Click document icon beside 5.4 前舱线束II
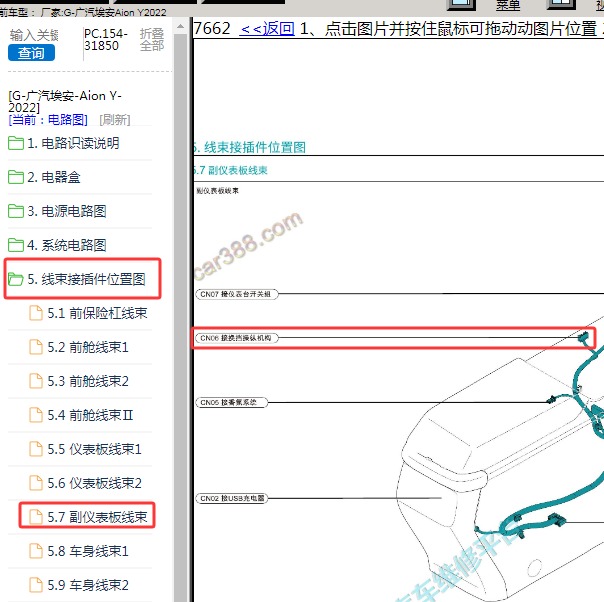This screenshot has width=604, height=602. pos(36,415)
